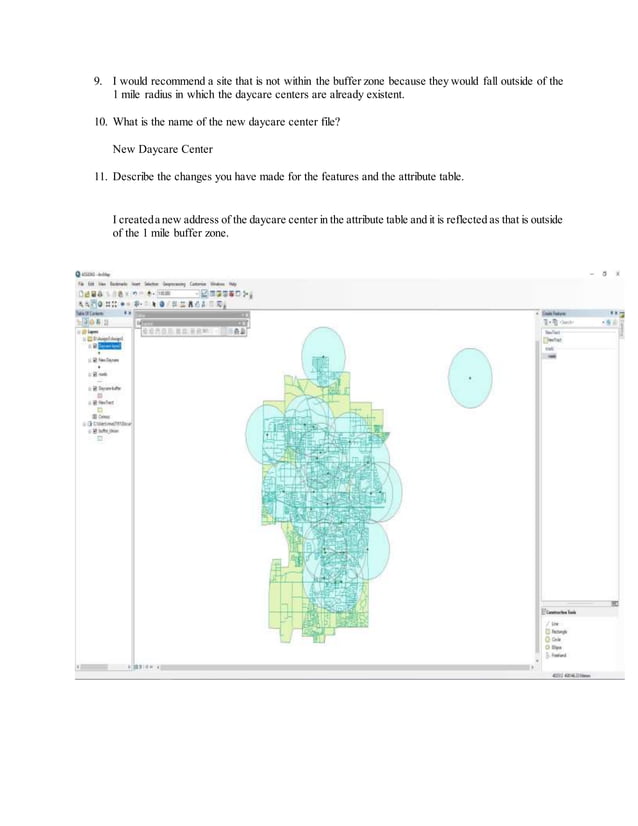The height and width of the screenshot is (826, 638).
Task: Select the Freehand construction tool
Action: coord(556,655)
